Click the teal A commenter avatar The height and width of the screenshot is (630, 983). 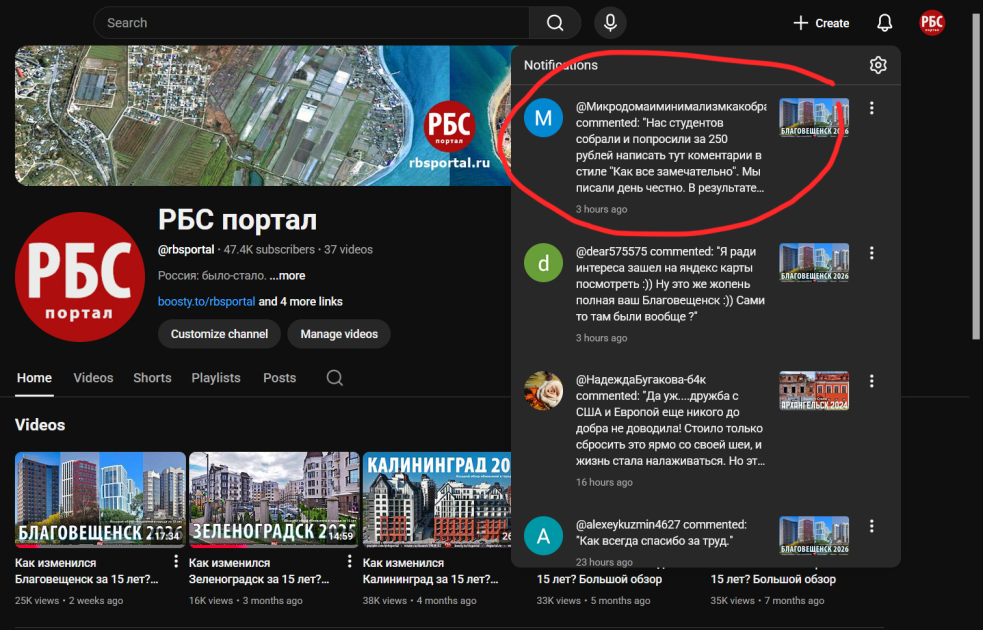[x=543, y=535]
